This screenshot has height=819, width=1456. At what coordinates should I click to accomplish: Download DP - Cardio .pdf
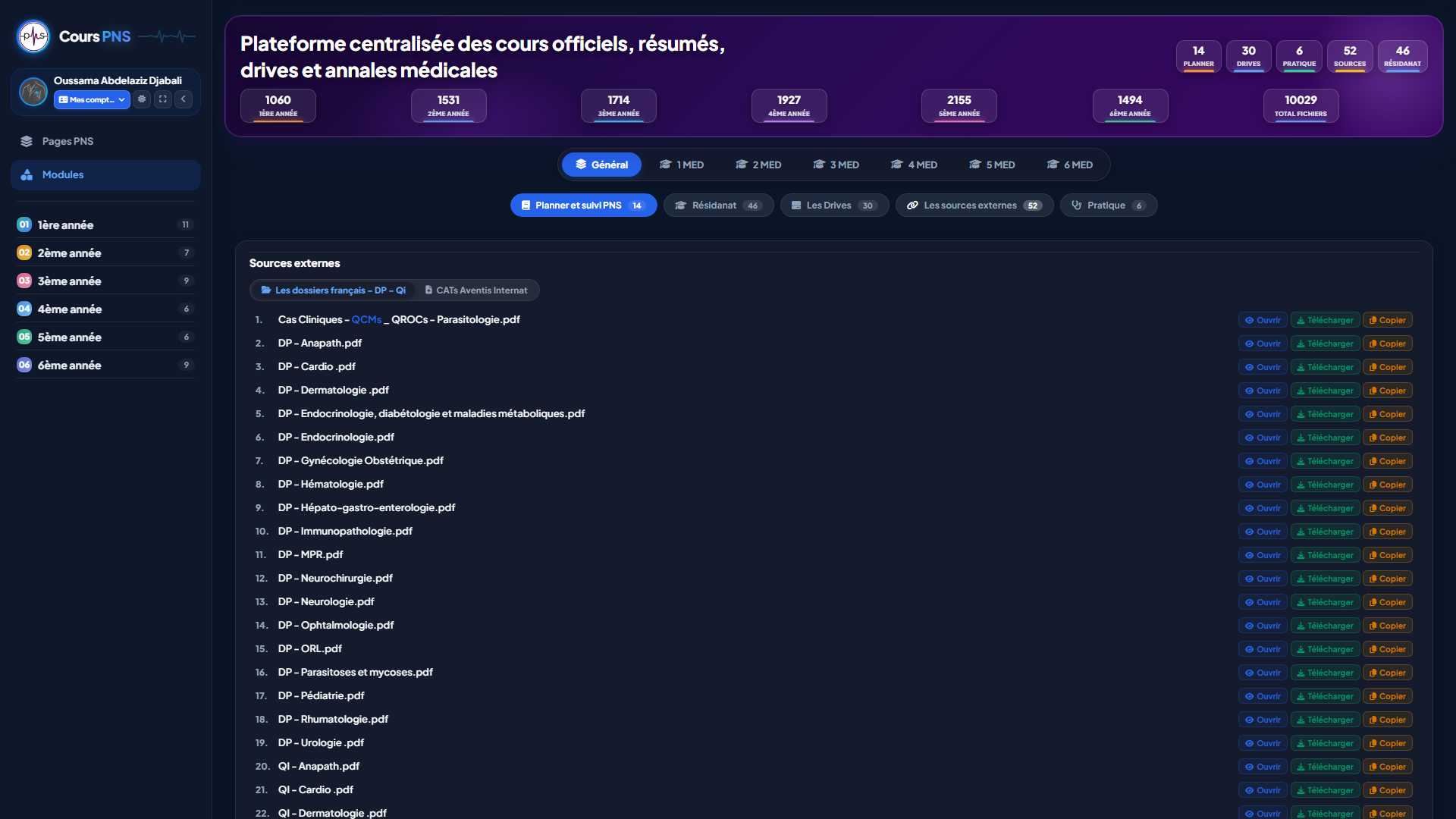point(1325,367)
